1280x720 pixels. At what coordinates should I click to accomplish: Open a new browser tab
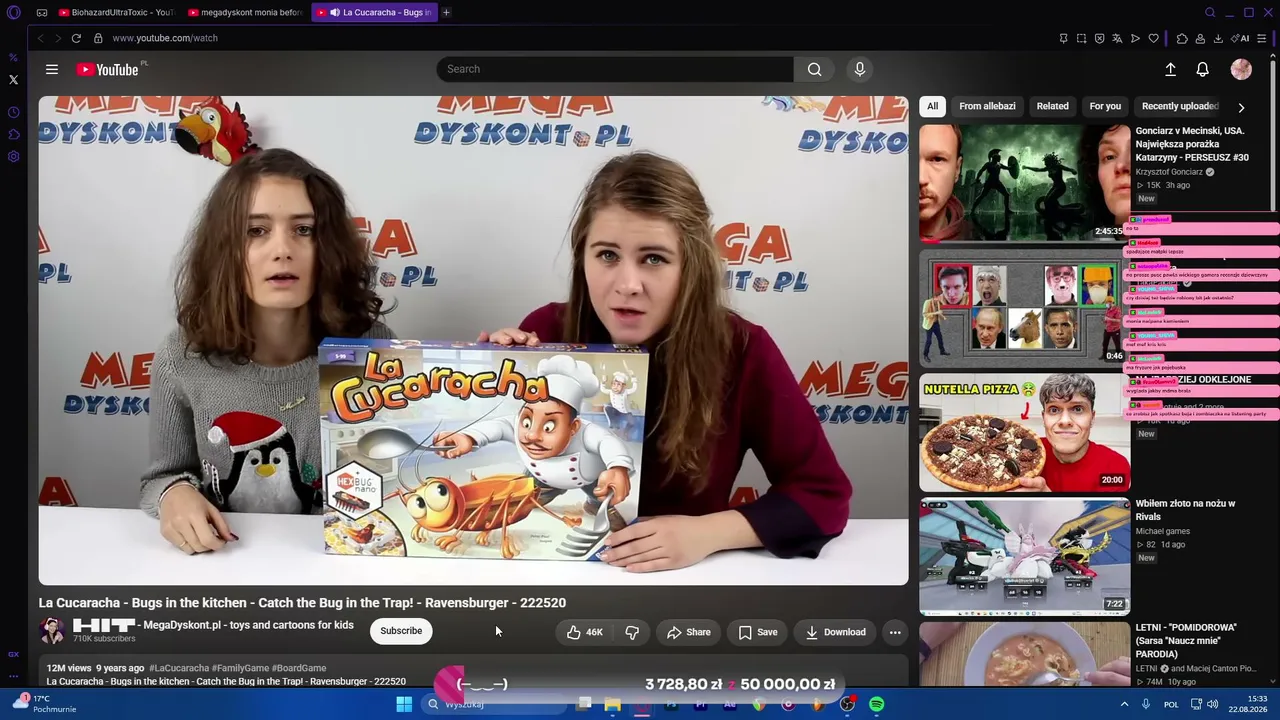[446, 13]
